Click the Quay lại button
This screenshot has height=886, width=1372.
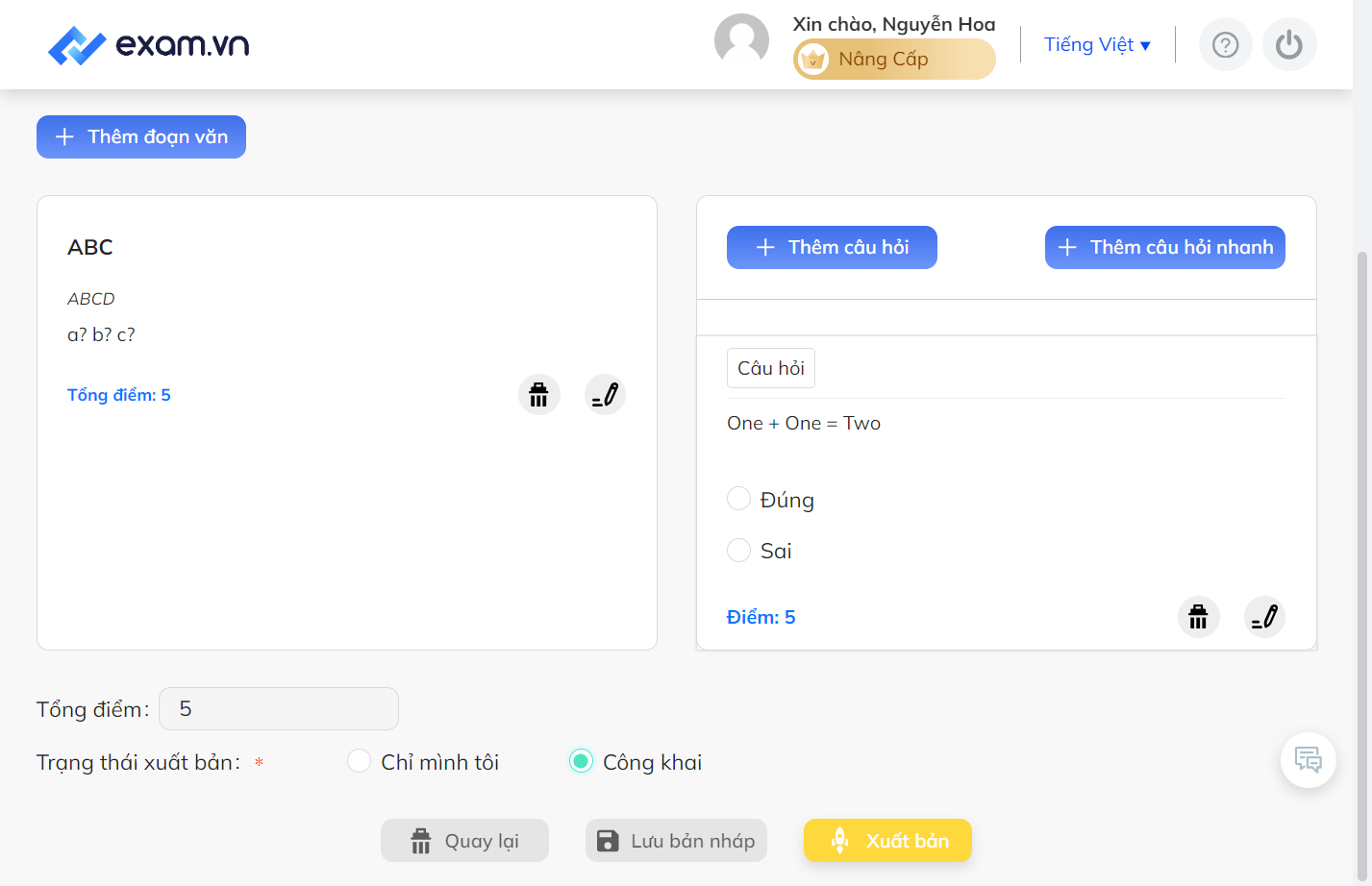pos(464,841)
